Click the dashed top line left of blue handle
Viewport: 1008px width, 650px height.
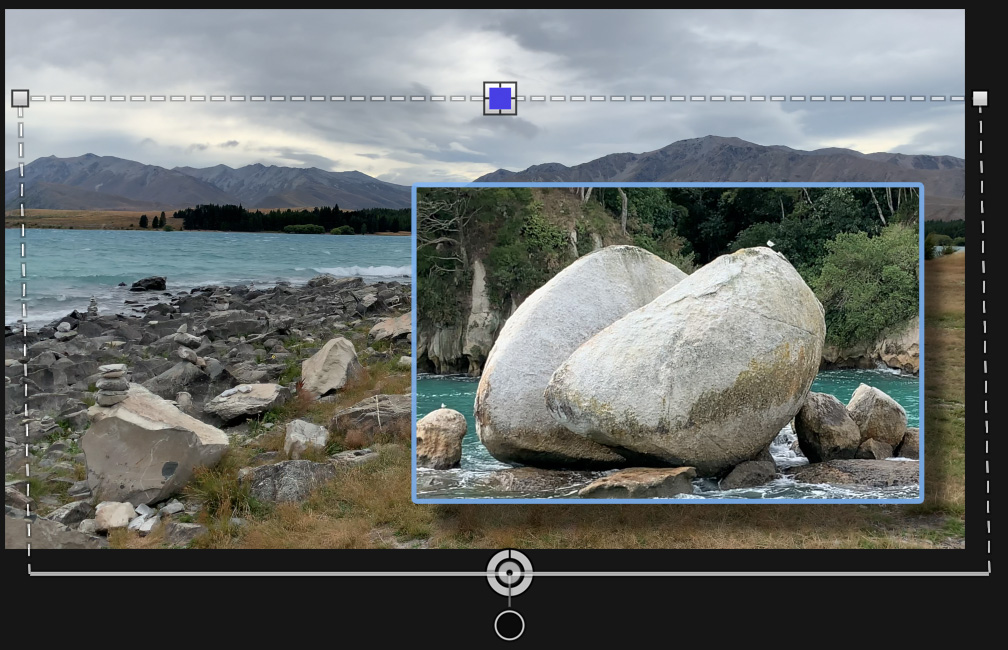tap(250, 98)
